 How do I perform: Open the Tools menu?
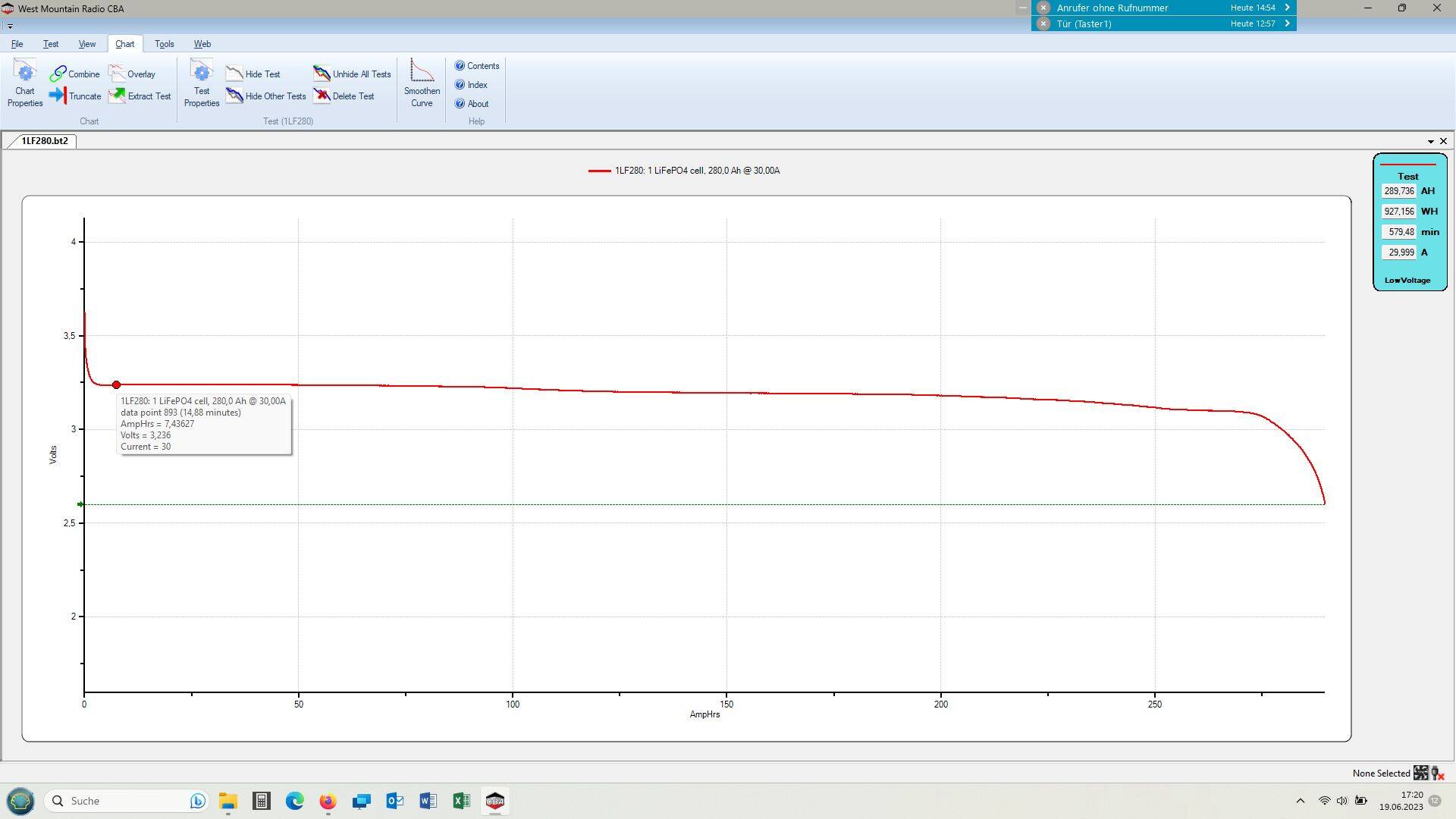click(164, 44)
